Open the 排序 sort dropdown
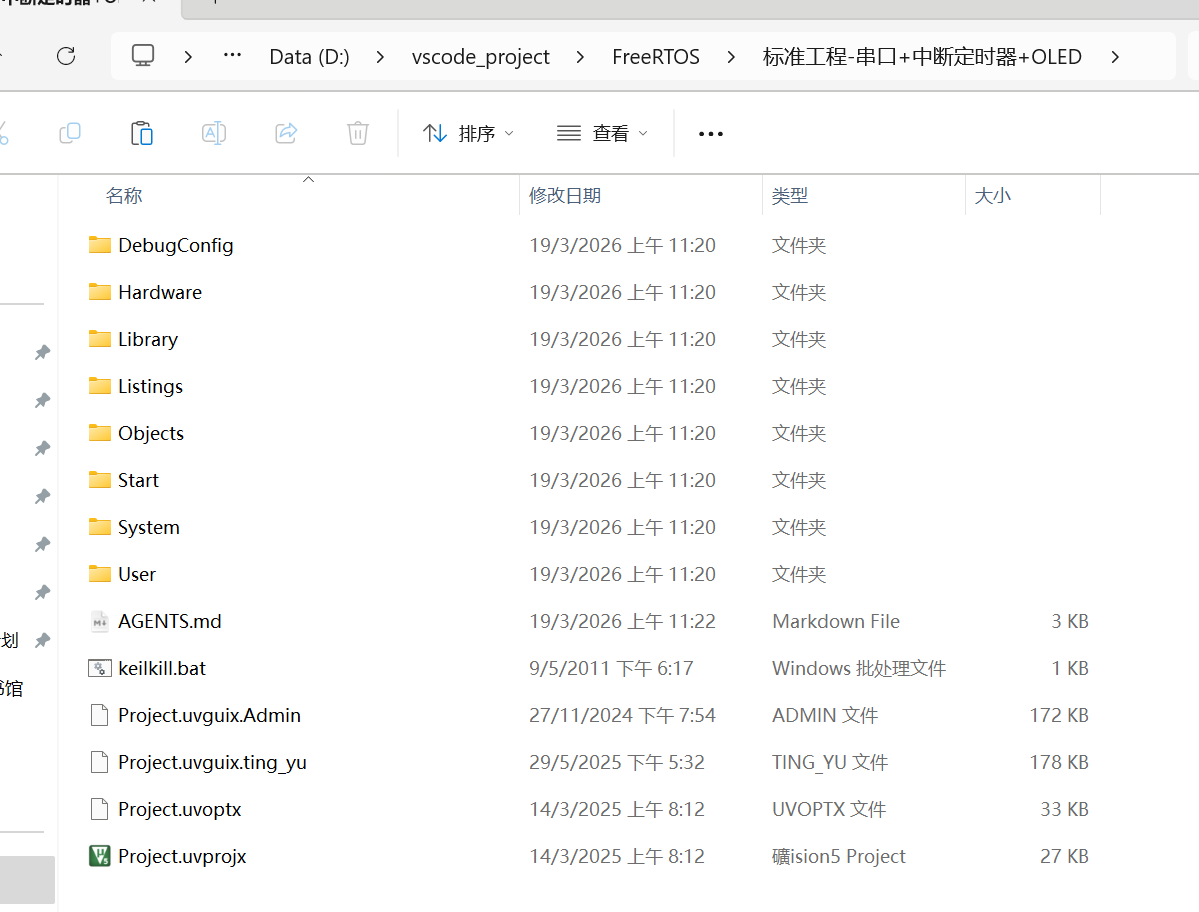Viewport: 1199px width, 912px height. pyautogui.click(x=468, y=133)
